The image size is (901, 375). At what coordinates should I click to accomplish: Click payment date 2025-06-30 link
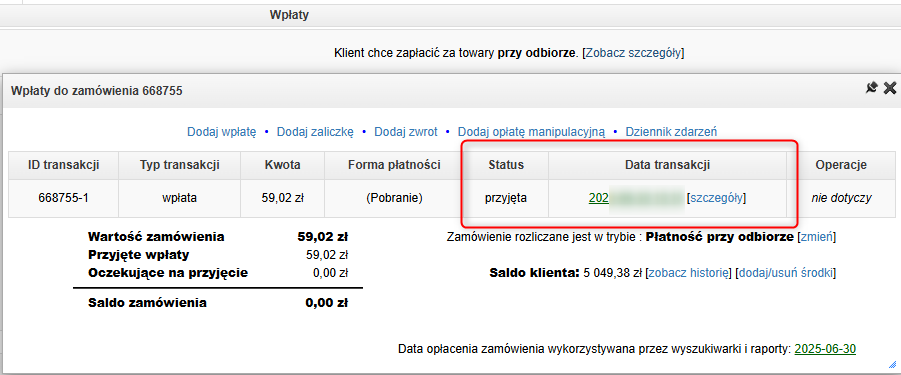[825, 349]
